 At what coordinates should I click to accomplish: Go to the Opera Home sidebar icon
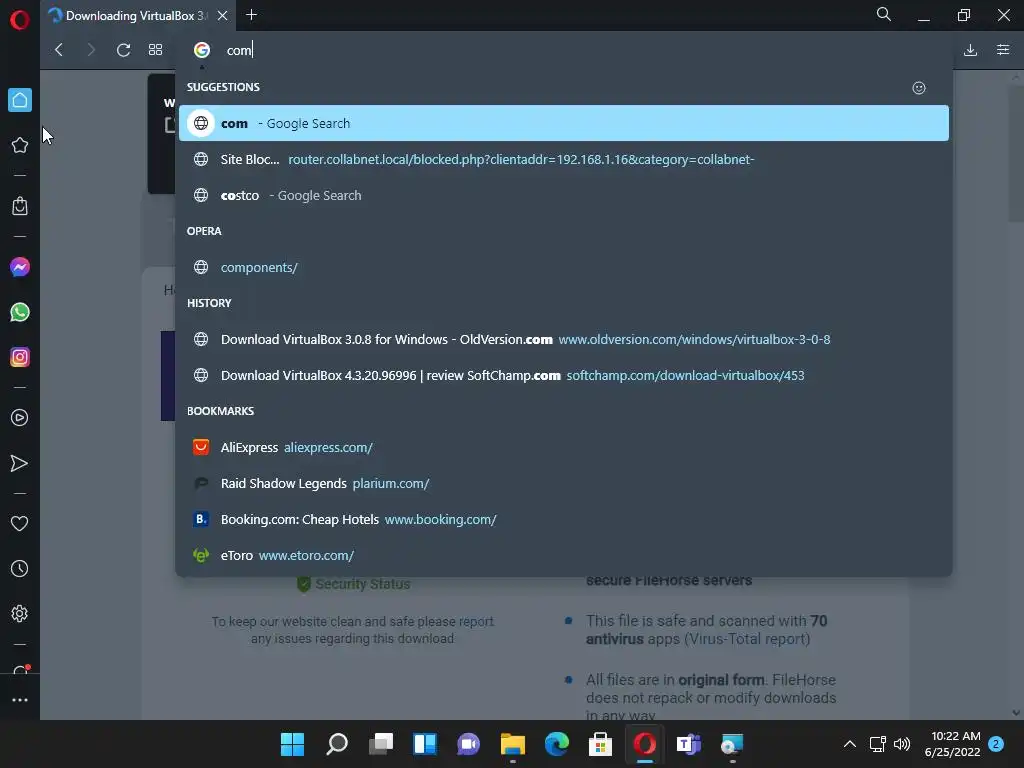click(x=20, y=100)
